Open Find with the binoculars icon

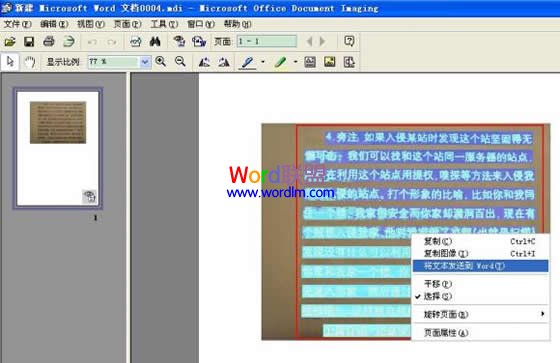pyautogui.click(x=155, y=42)
